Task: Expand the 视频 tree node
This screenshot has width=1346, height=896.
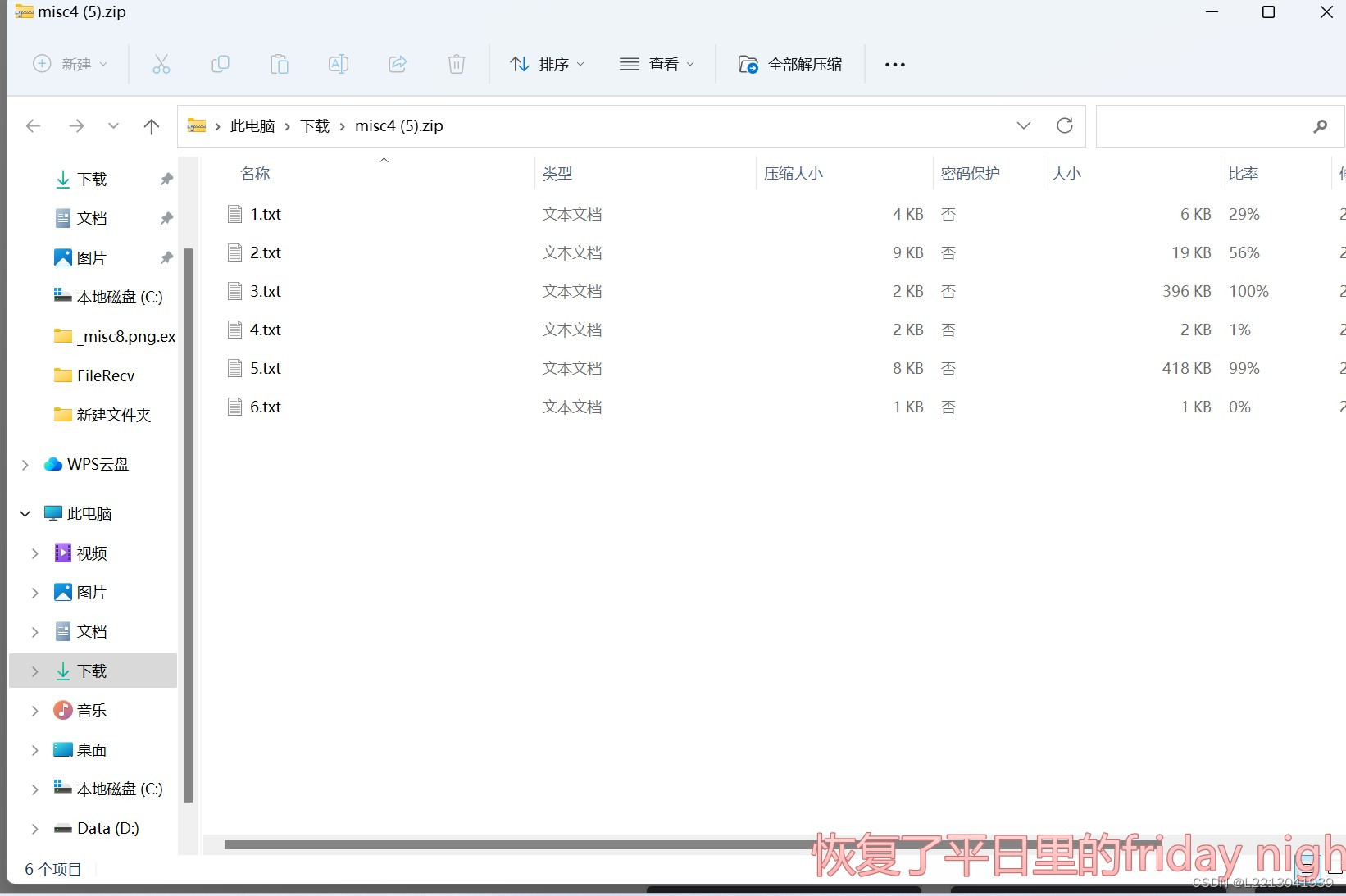Action: pyautogui.click(x=34, y=553)
